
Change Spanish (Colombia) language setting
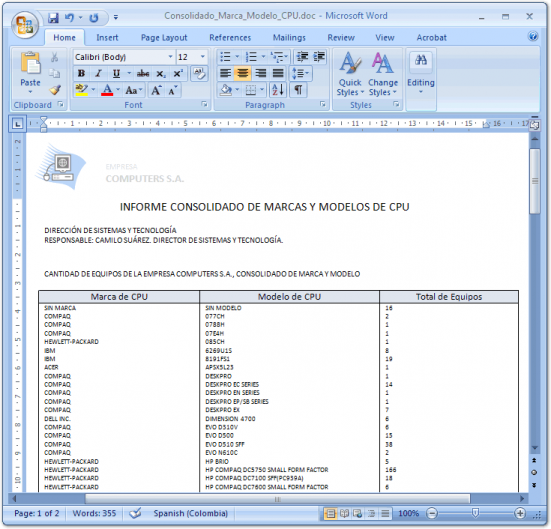click(x=190, y=513)
